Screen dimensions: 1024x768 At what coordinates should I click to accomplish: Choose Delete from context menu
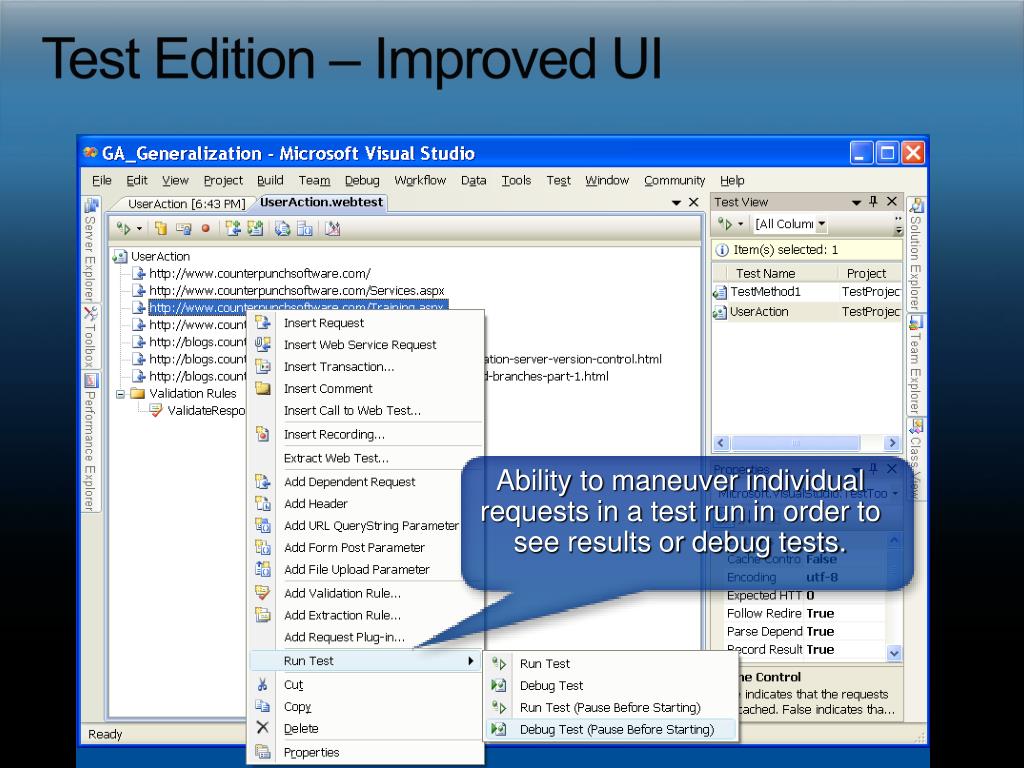coord(367,728)
